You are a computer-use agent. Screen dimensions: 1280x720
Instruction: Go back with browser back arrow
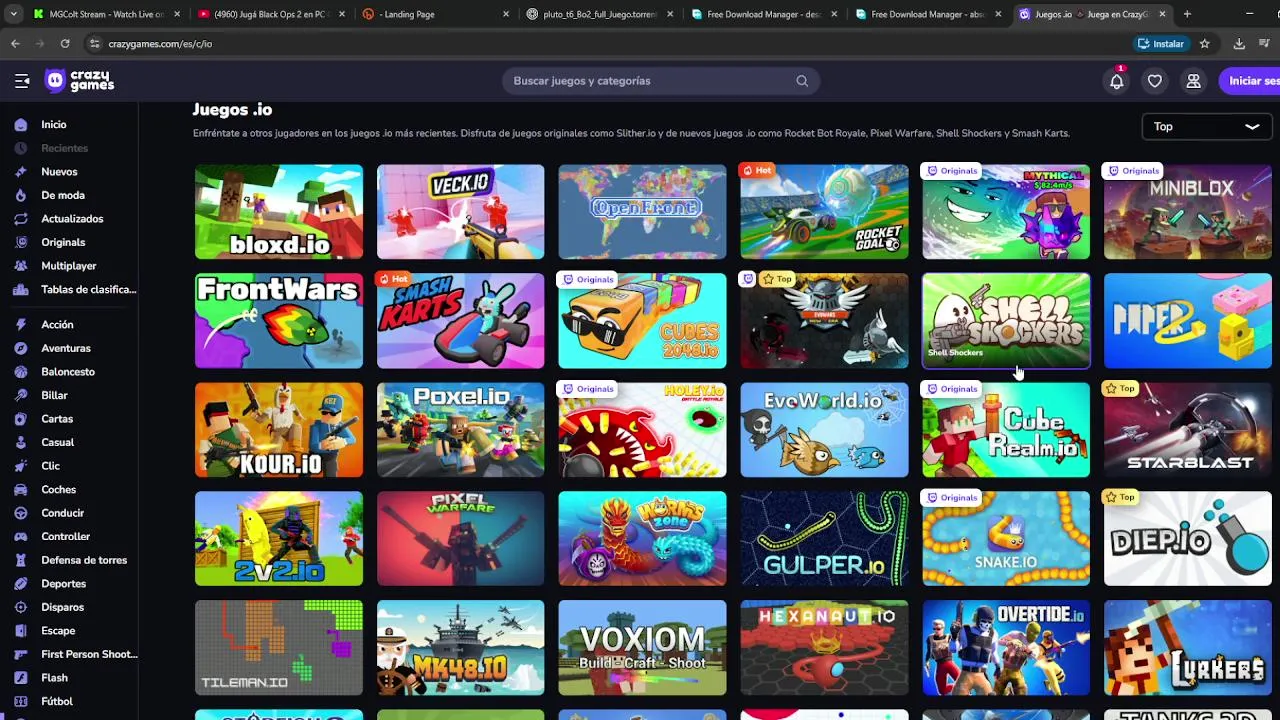tap(15, 44)
